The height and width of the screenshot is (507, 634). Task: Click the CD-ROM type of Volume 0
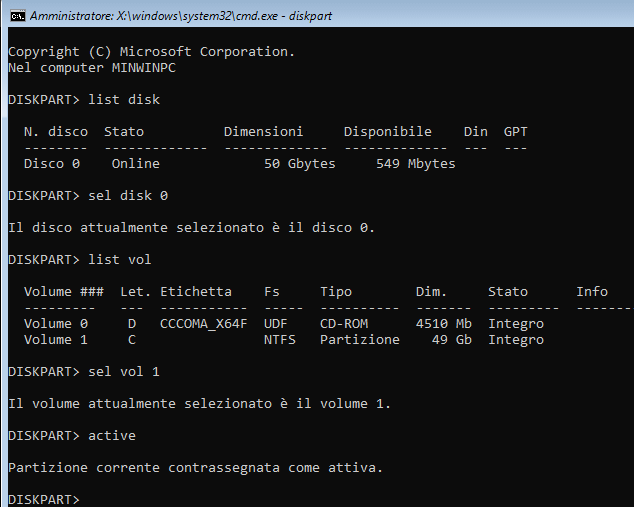pos(347,323)
